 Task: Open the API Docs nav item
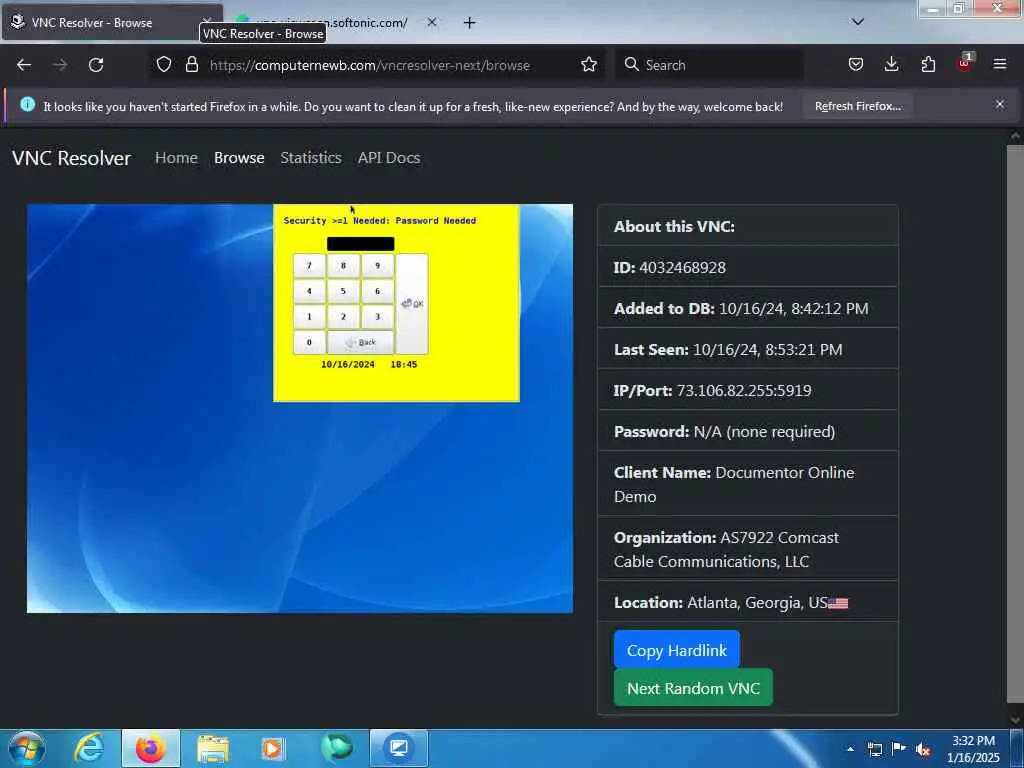389,158
